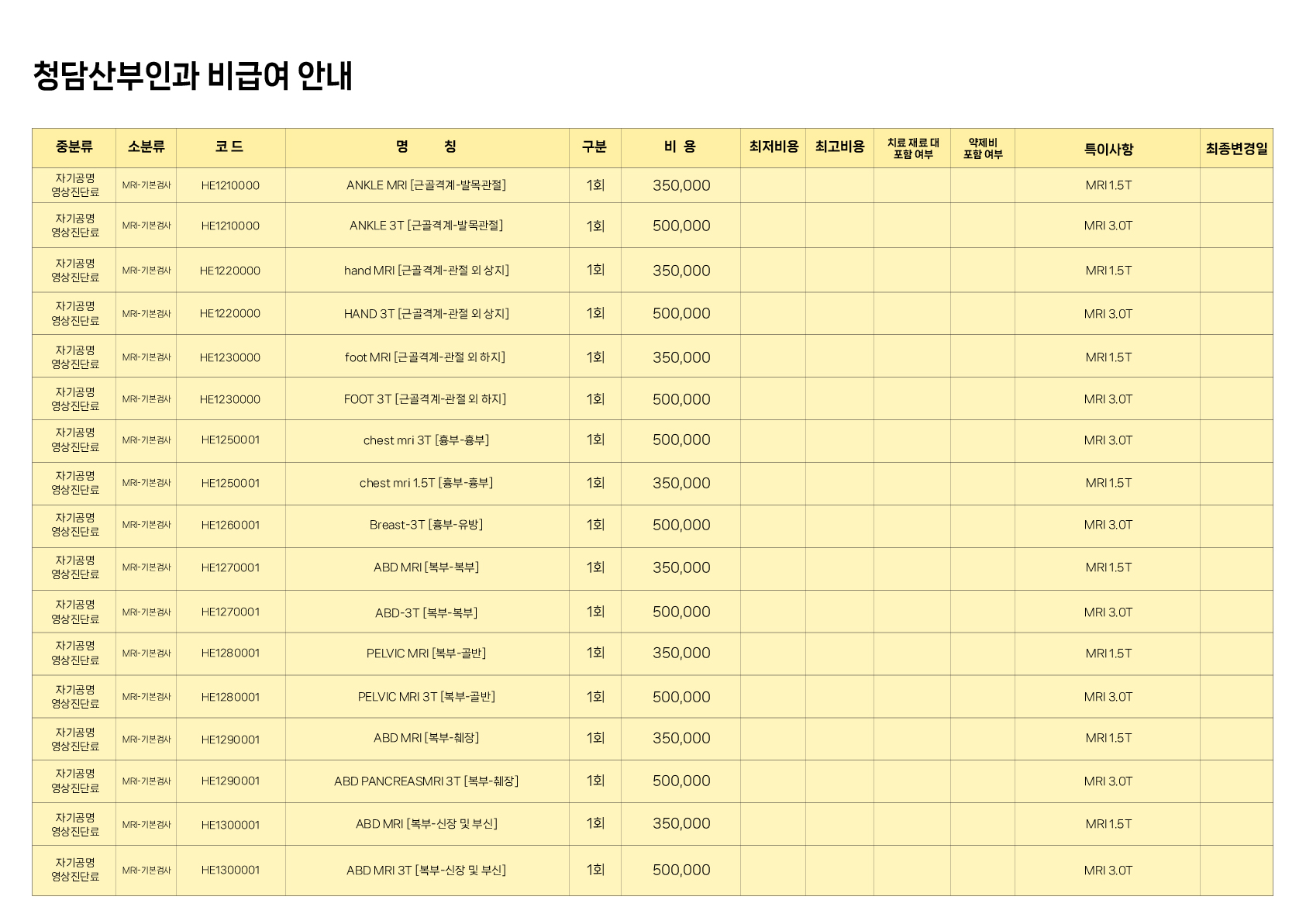Viewport: 1306px width, 924px height.
Task: Select MRI 3.0T note in HAND 3T row
Action: (x=1108, y=314)
